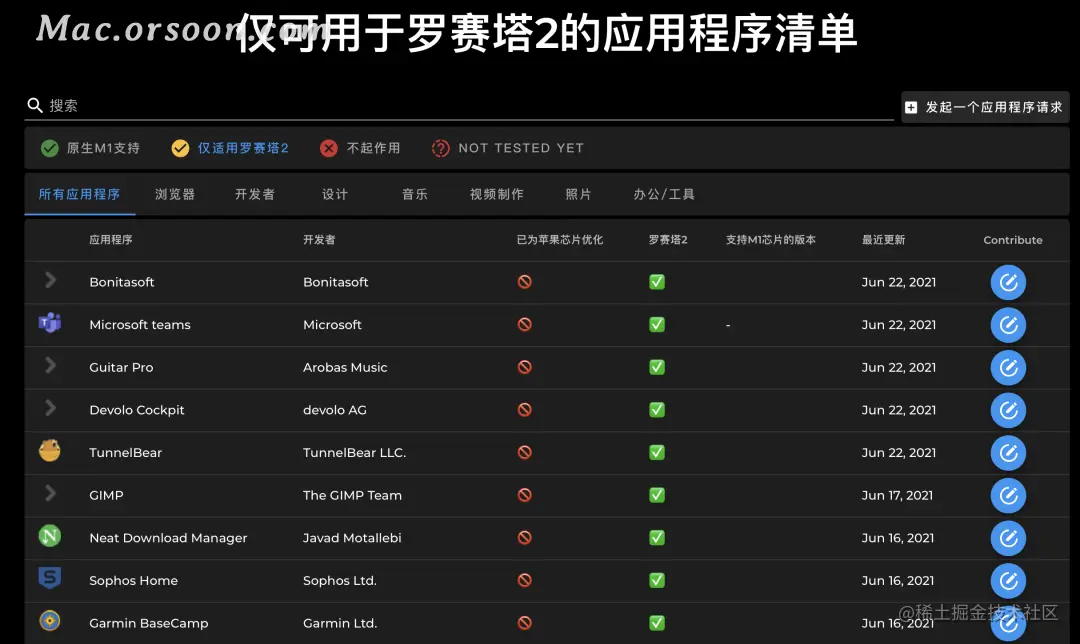Click the Arobas Music developer name
Image resolution: width=1080 pixels, height=644 pixels.
(345, 367)
